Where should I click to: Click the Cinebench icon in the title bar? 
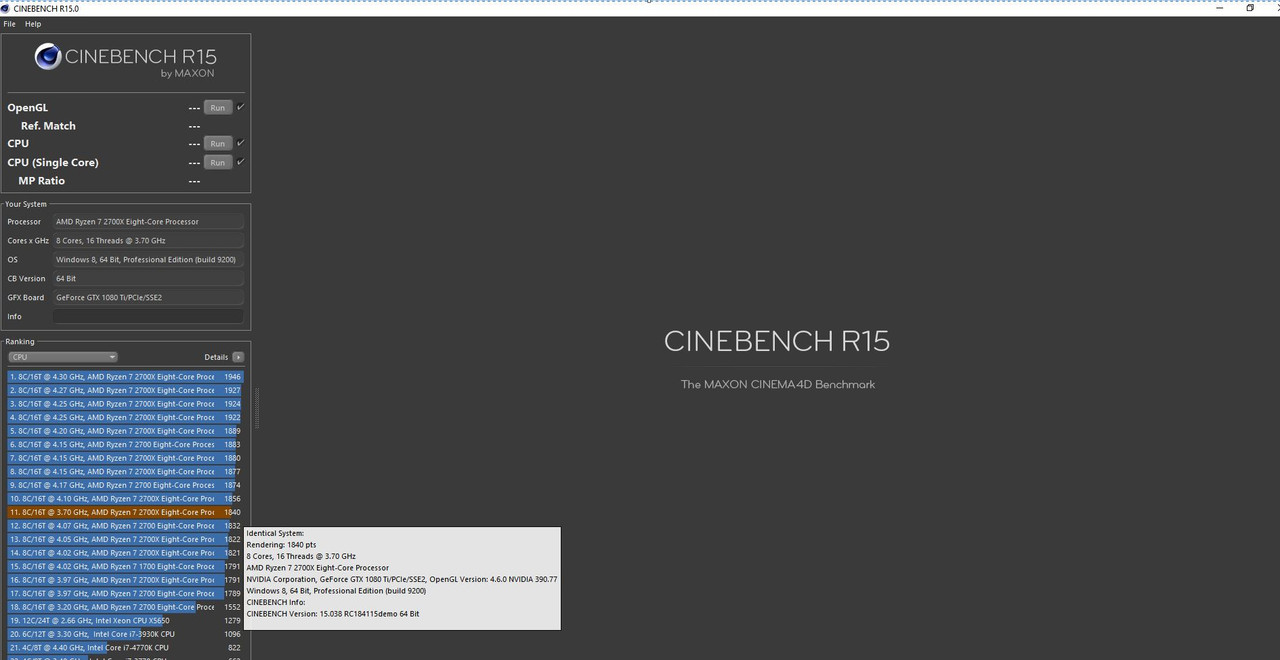[x=6, y=8]
